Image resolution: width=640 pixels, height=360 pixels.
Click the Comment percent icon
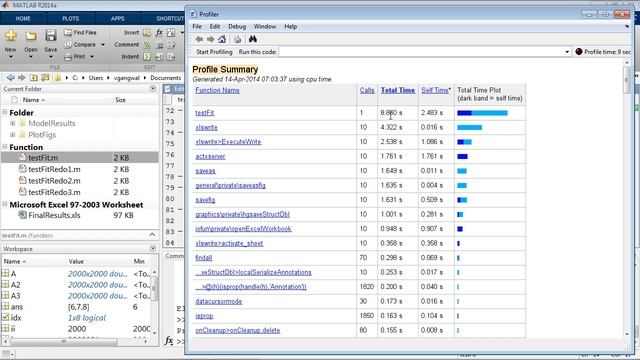pos(147,44)
